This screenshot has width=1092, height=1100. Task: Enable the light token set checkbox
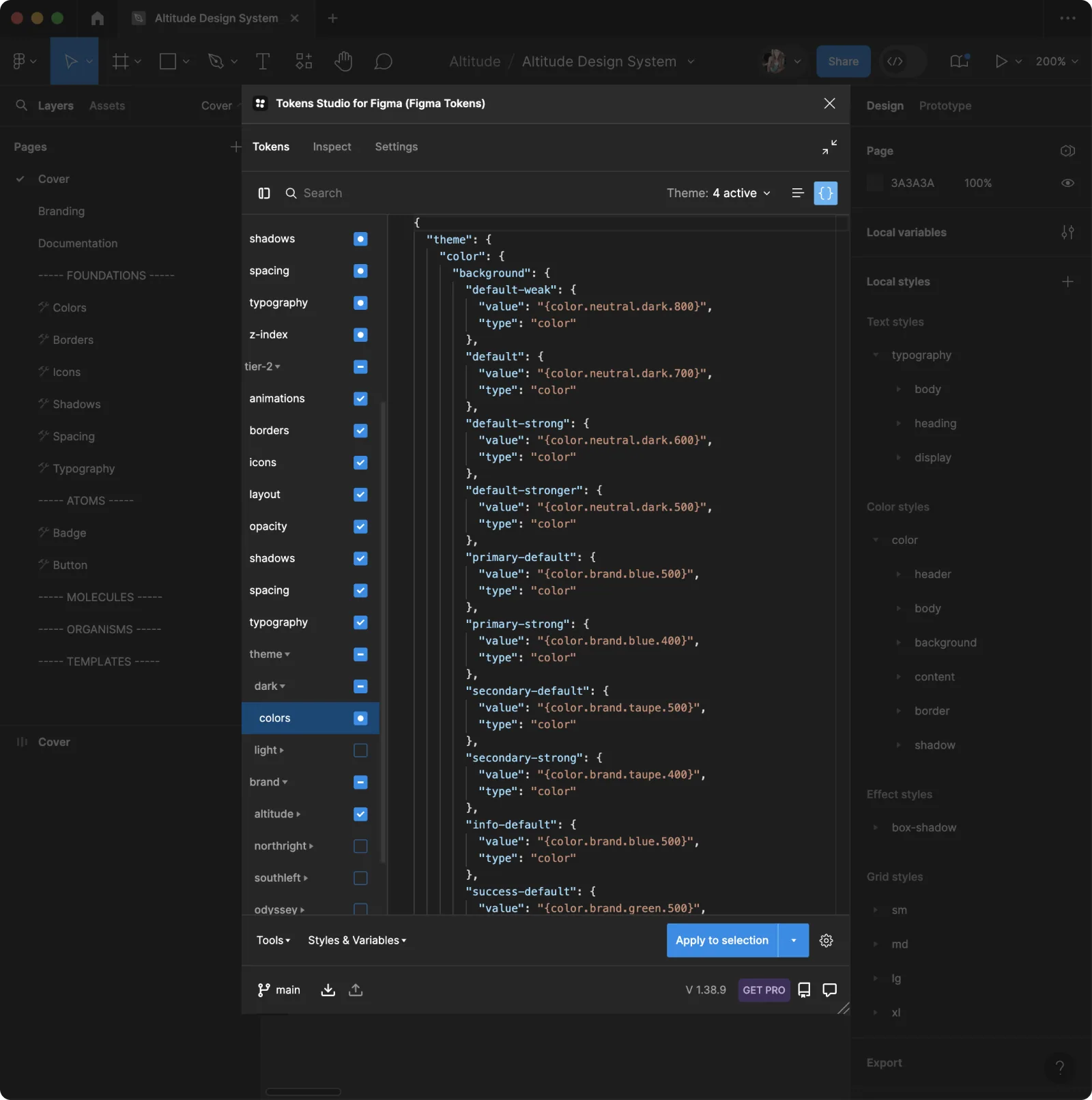[x=360, y=750]
